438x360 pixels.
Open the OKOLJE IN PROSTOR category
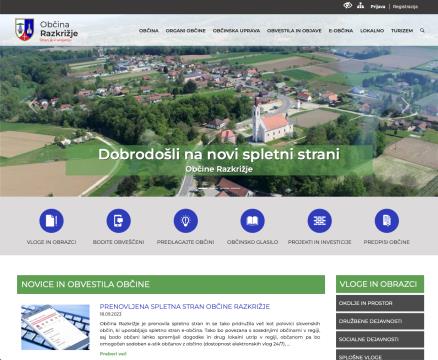380,303
